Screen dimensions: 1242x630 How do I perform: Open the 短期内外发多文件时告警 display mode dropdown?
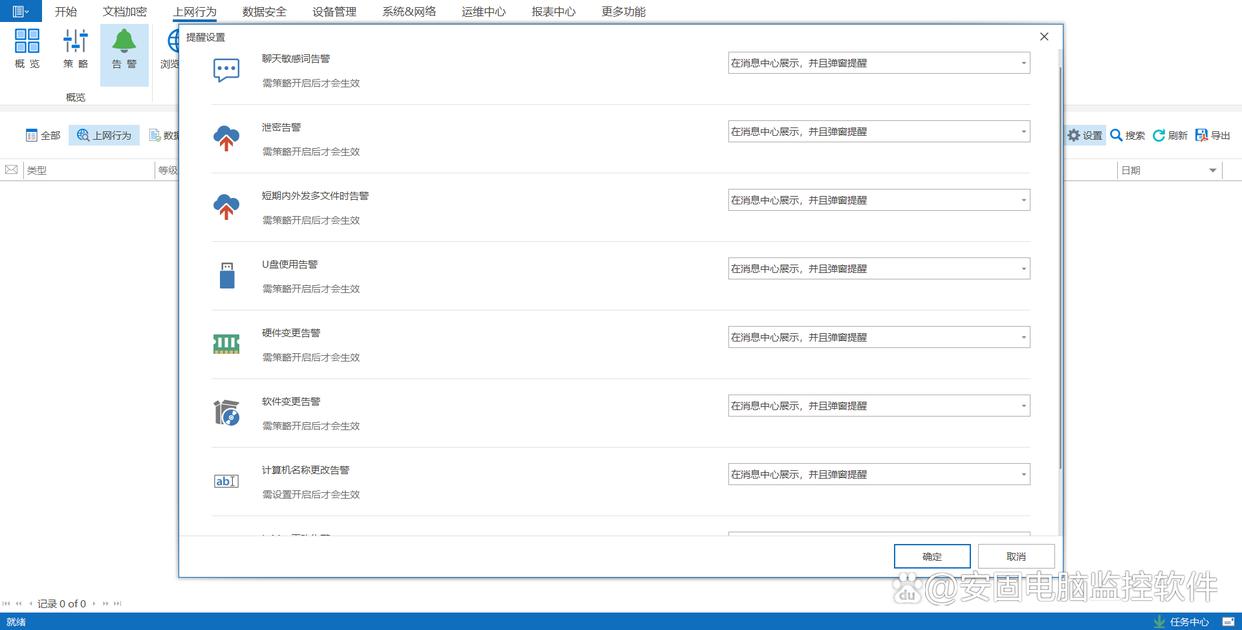pyautogui.click(x=879, y=200)
